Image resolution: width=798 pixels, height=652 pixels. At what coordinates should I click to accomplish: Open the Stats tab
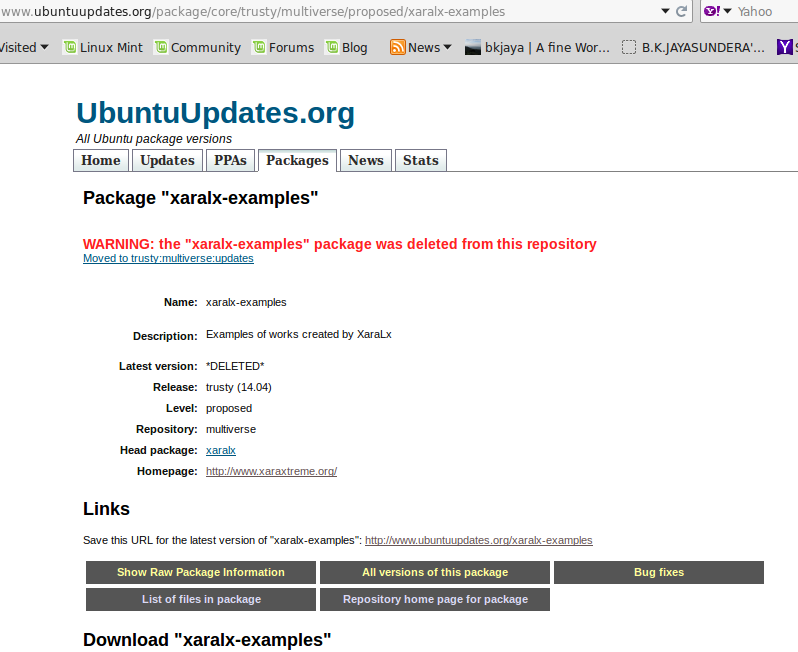coord(421,160)
